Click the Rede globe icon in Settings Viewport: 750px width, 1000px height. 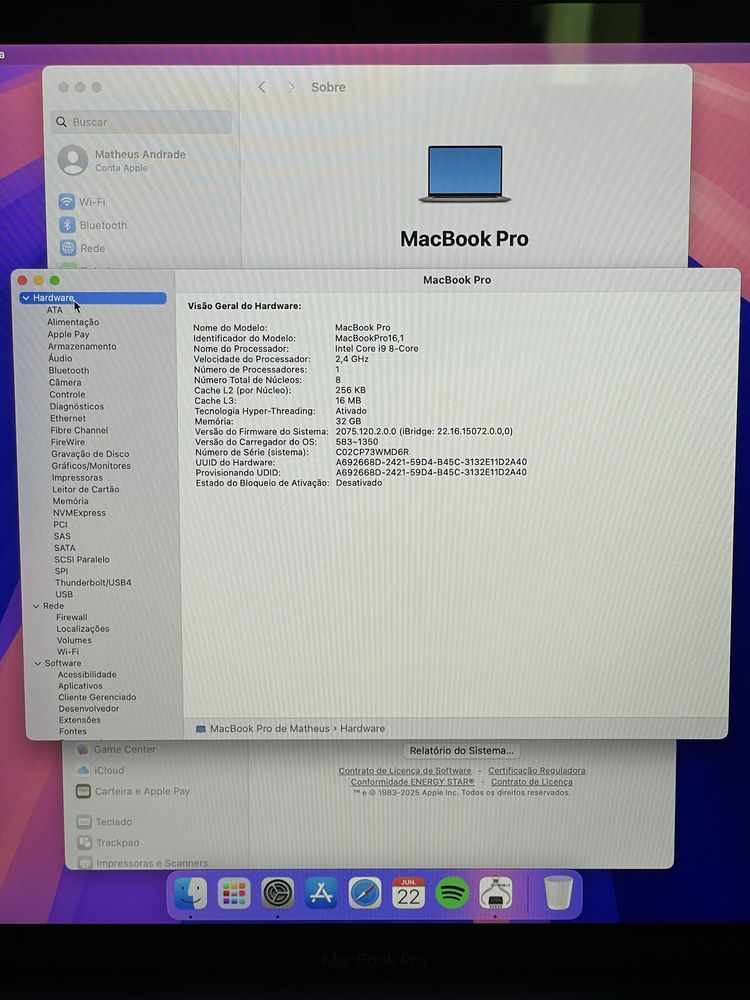coord(68,247)
